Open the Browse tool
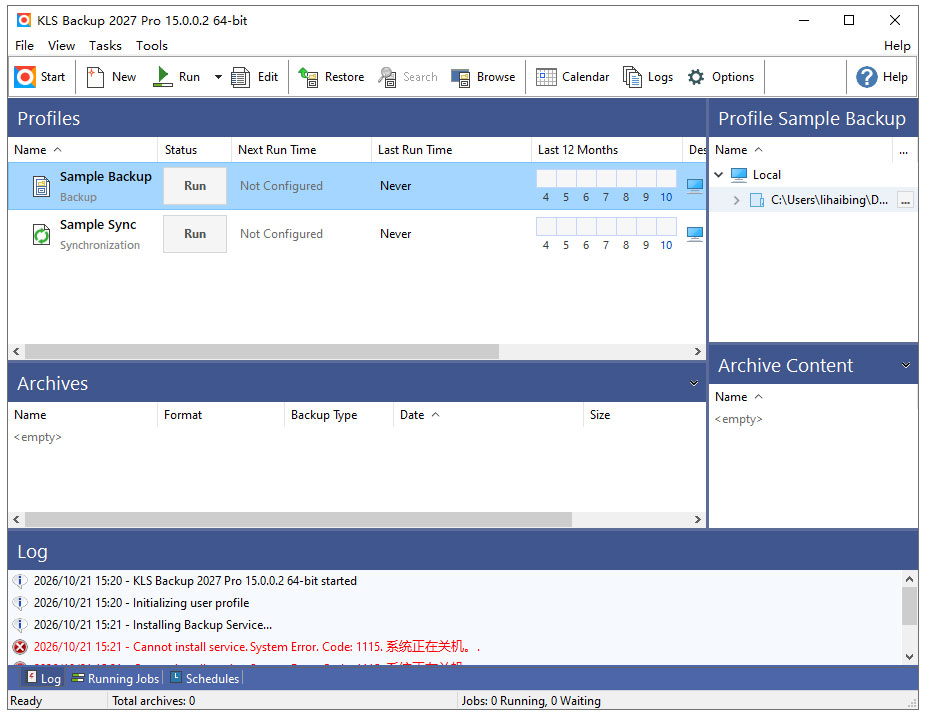Screen dimensions: 926x712 tap(483, 77)
